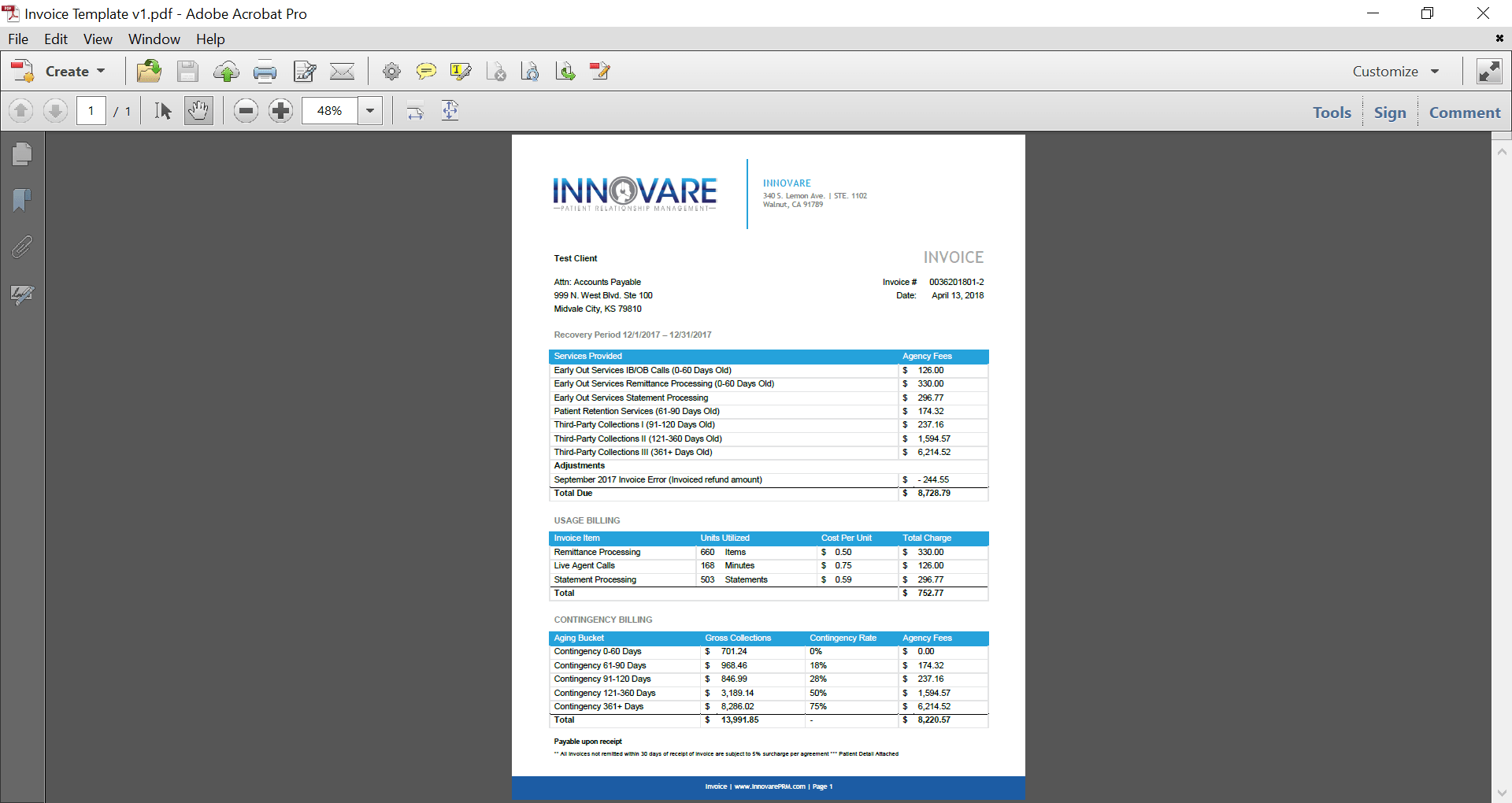This screenshot has height=803, width=1512.
Task: Expand the Create dropdown menu
Action: point(76,71)
